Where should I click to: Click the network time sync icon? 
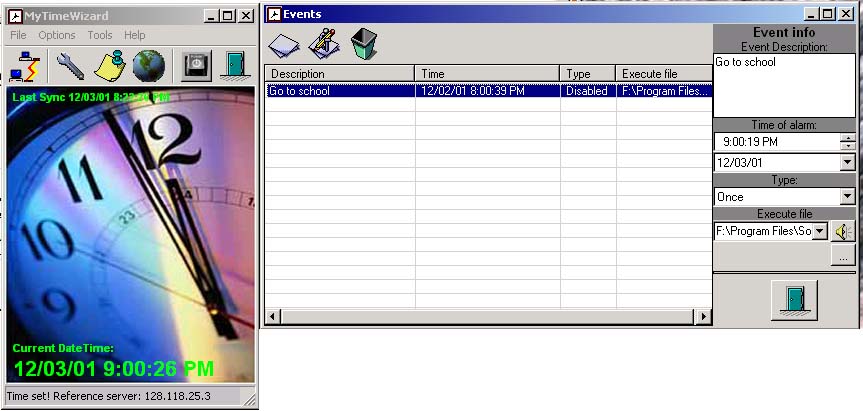[24, 66]
